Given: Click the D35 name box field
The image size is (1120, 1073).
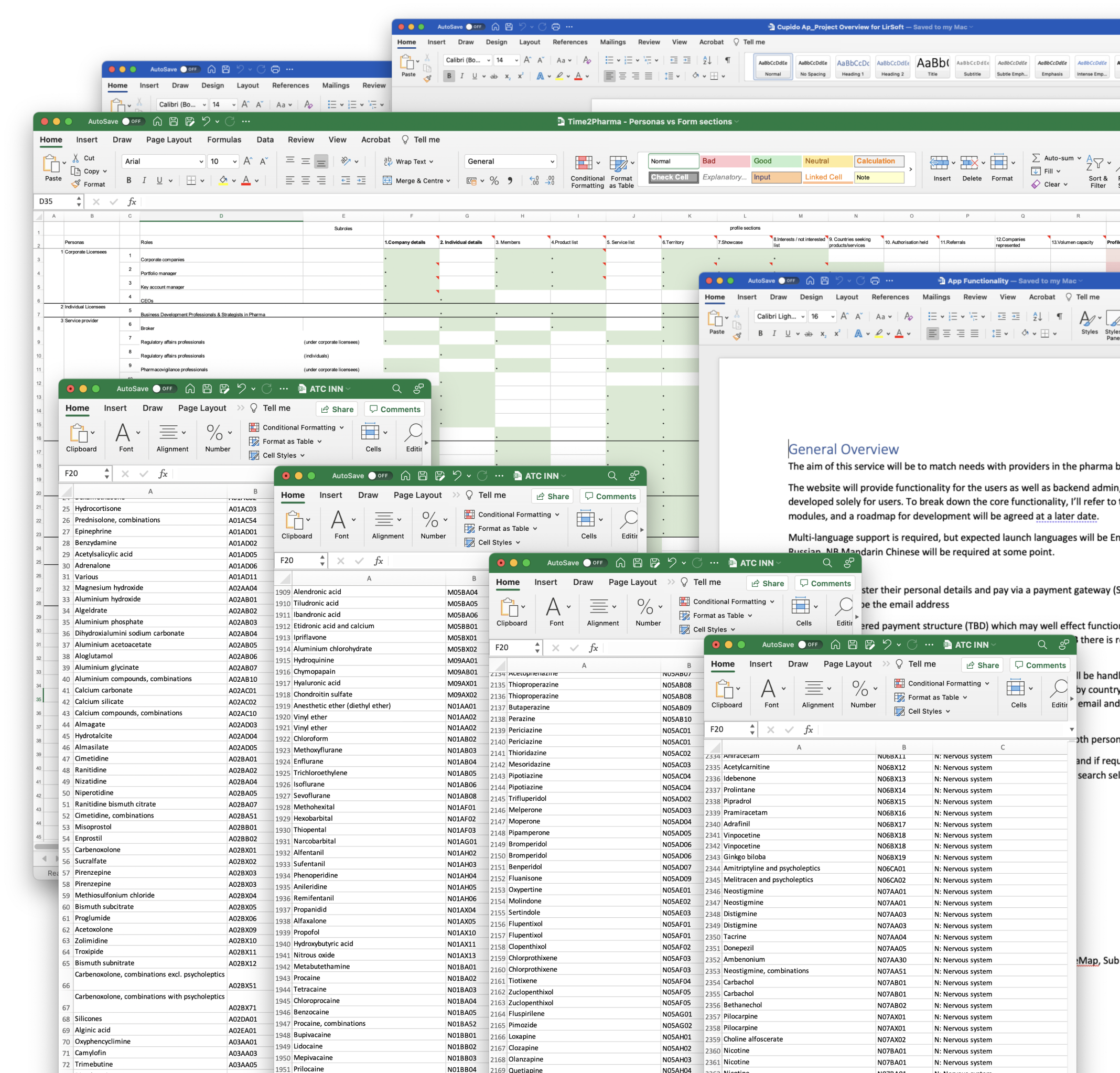Looking at the screenshot, I should (55, 201).
